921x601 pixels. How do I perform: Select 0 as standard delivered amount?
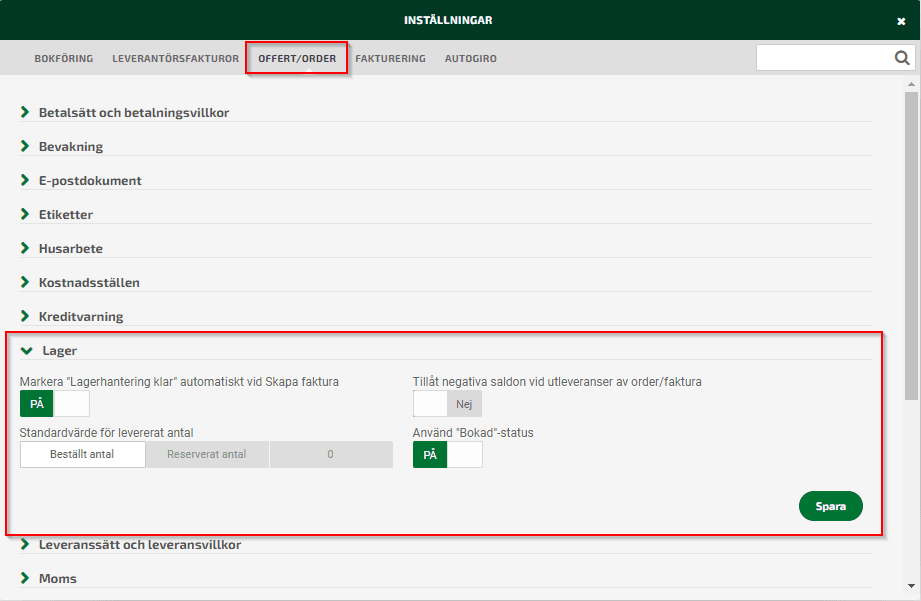tap(331, 454)
